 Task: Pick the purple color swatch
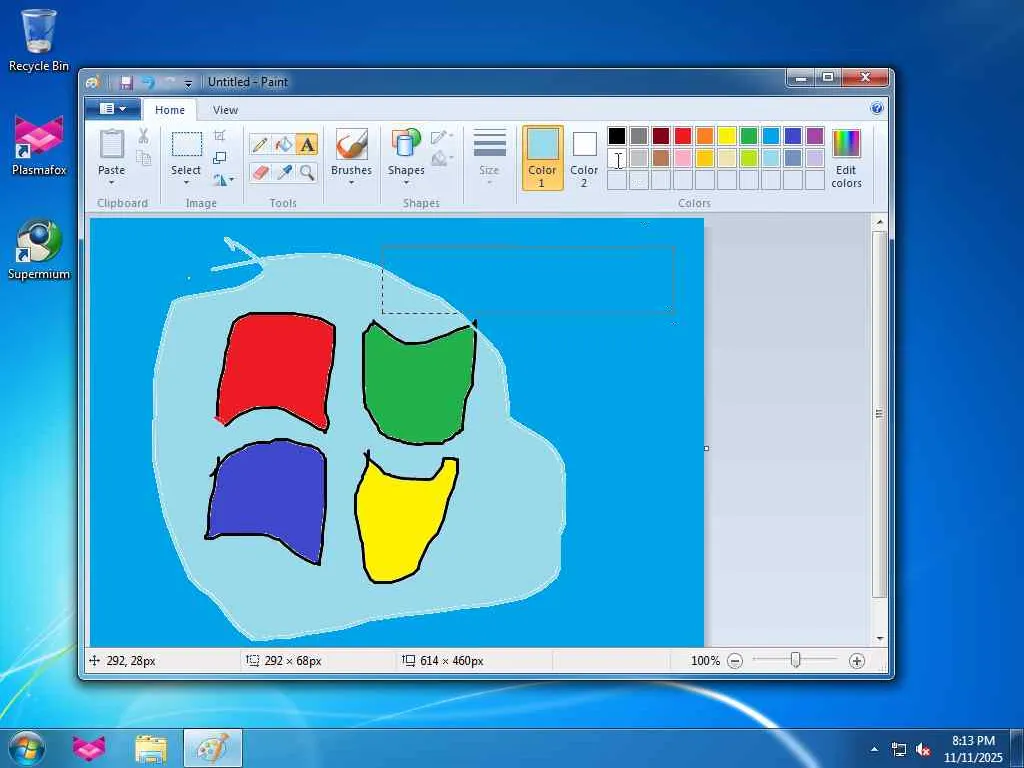pyautogui.click(x=815, y=135)
